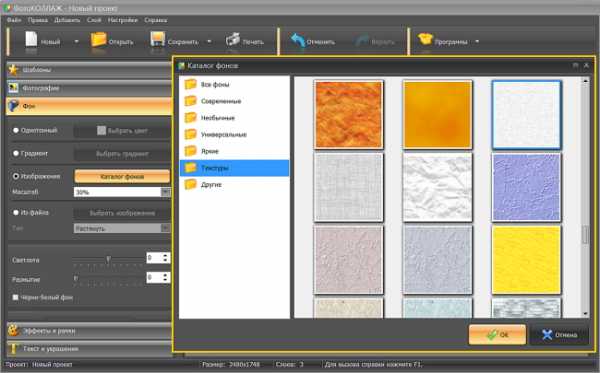Click the greyed redo arrow icon

[x=362, y=41]
